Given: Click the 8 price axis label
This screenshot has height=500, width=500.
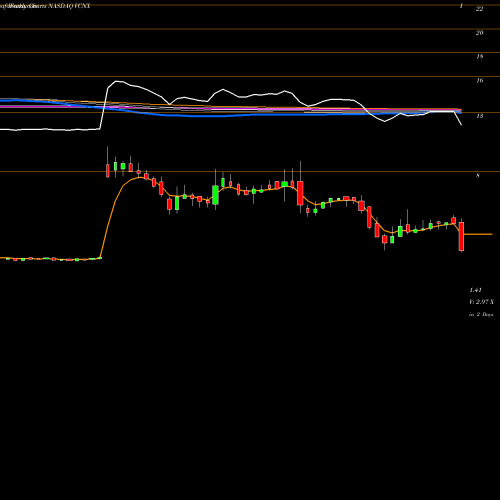Looking at the screenshot, I should (478, 176).
